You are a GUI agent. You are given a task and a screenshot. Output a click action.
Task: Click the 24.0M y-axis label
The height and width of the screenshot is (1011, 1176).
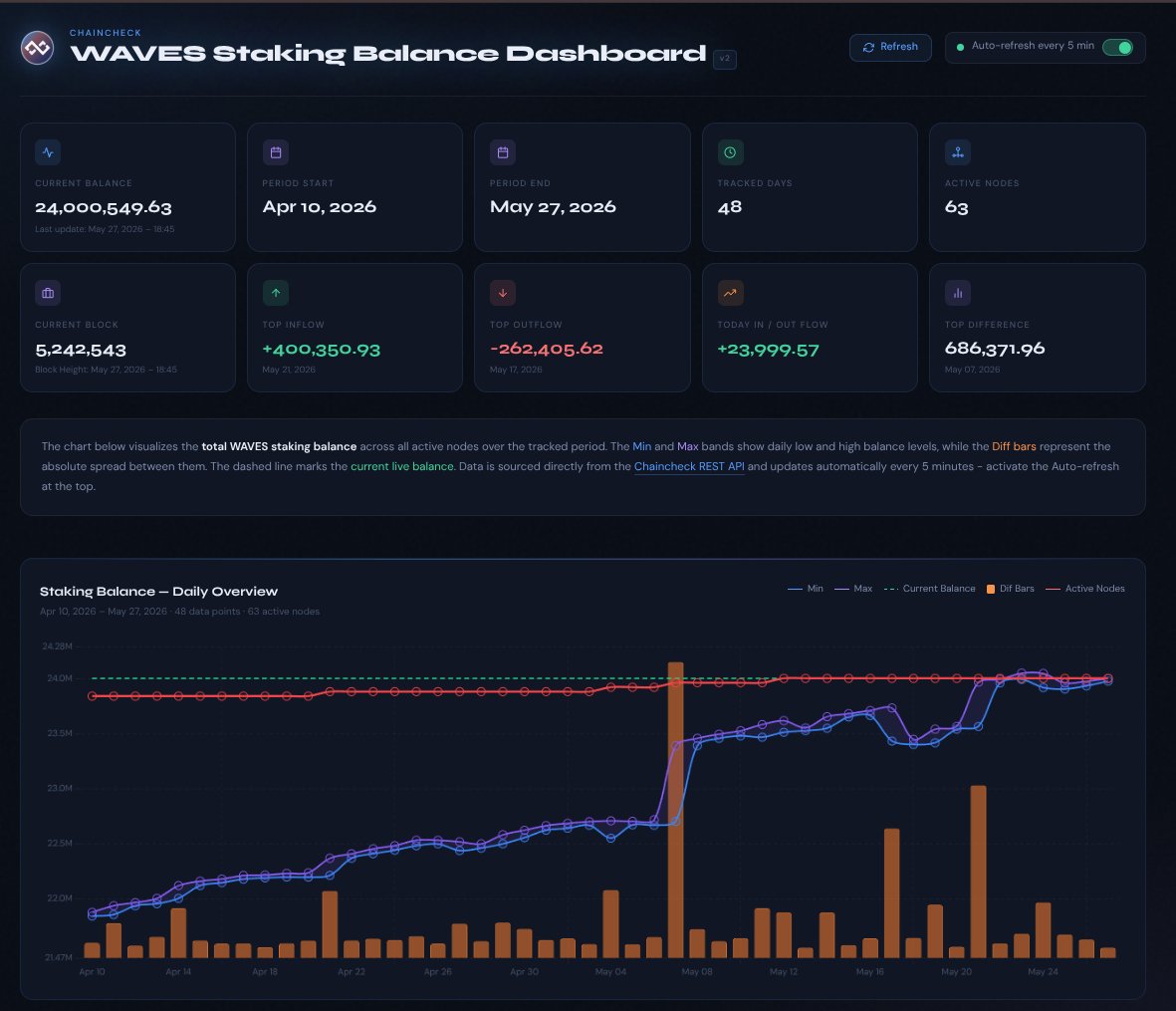pyautogui.click(x=60, y=678)
